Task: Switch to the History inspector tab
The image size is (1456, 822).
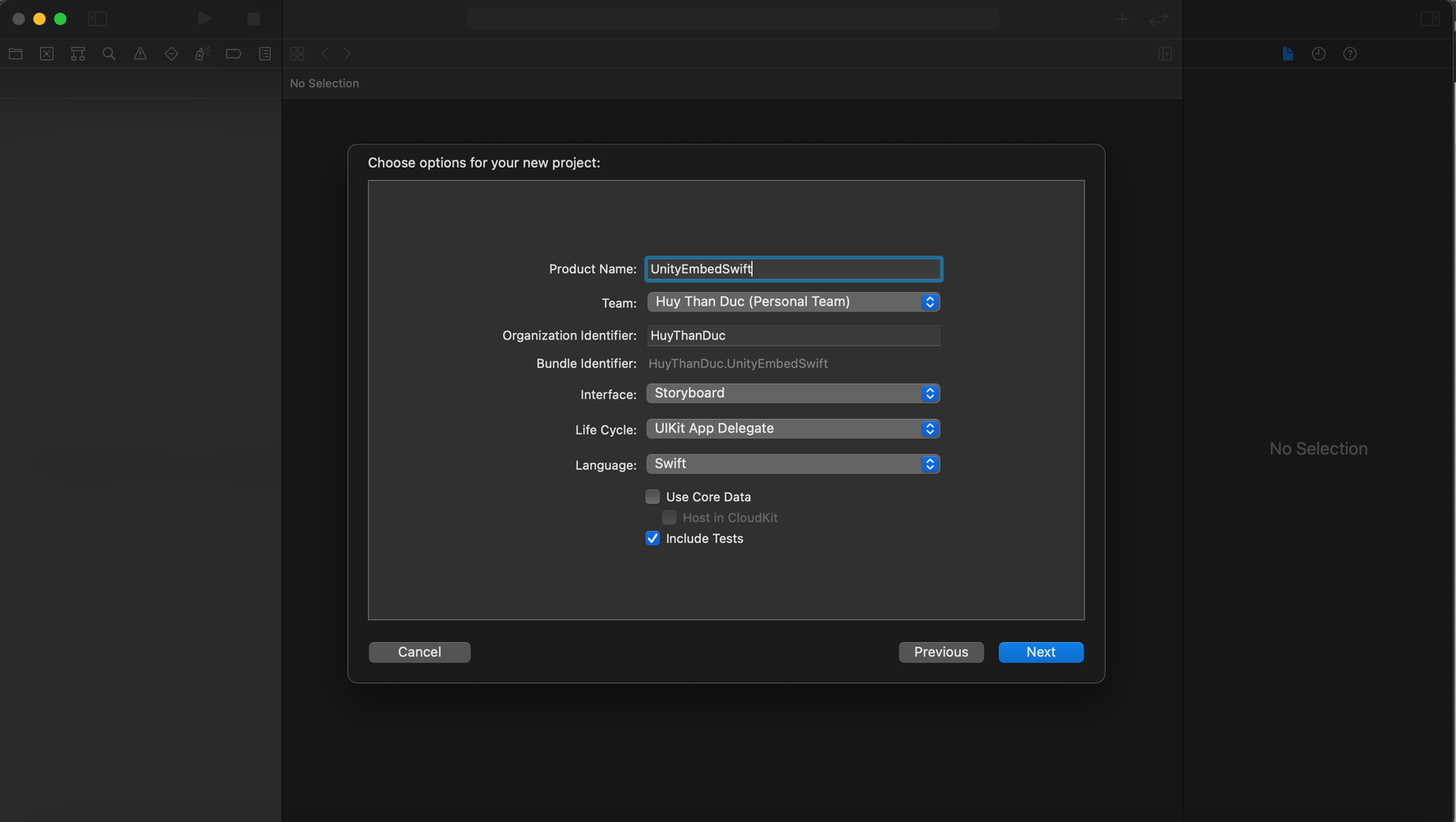Action: coord(1318,54)
